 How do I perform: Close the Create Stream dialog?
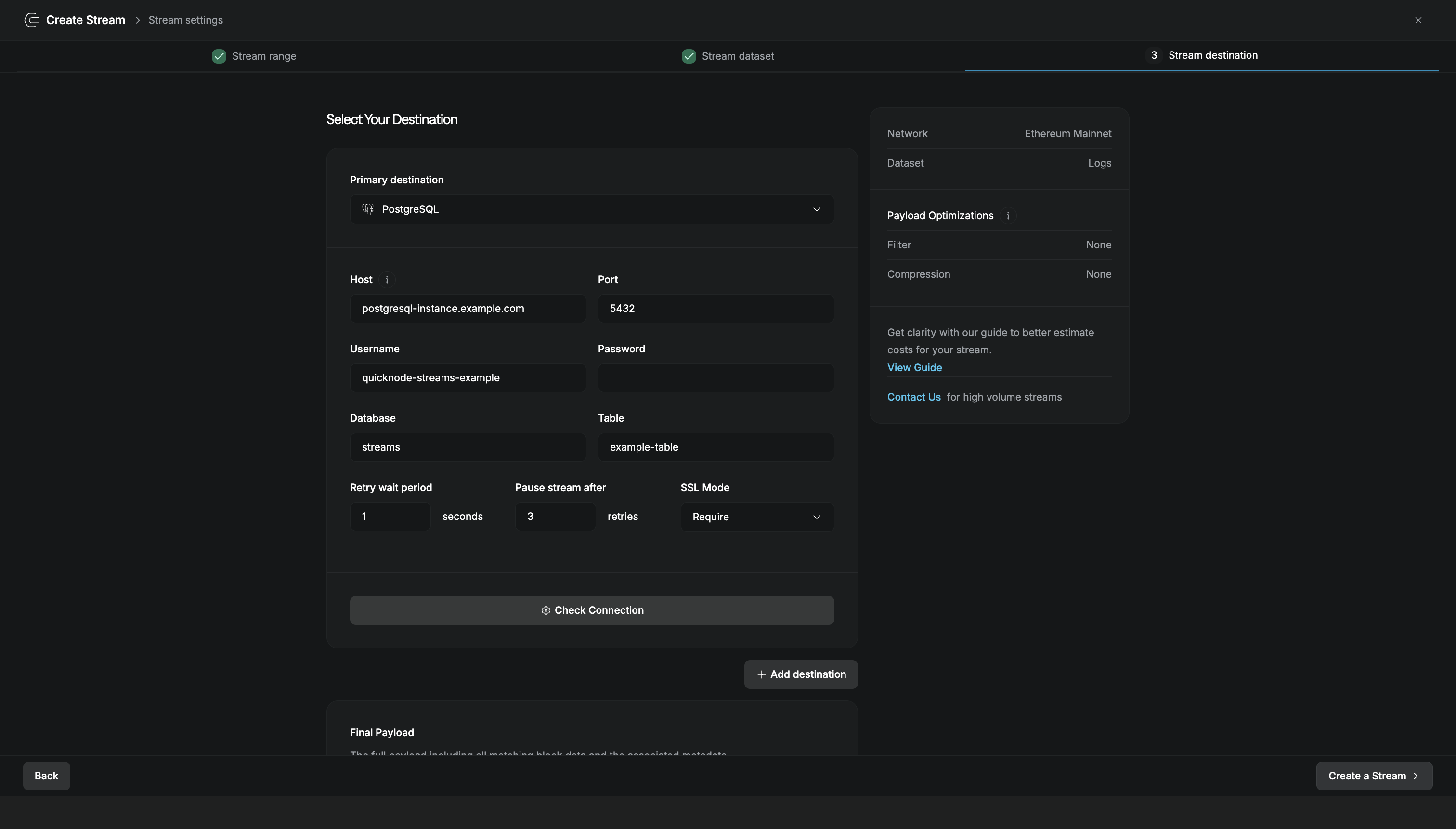point(1418,20)
